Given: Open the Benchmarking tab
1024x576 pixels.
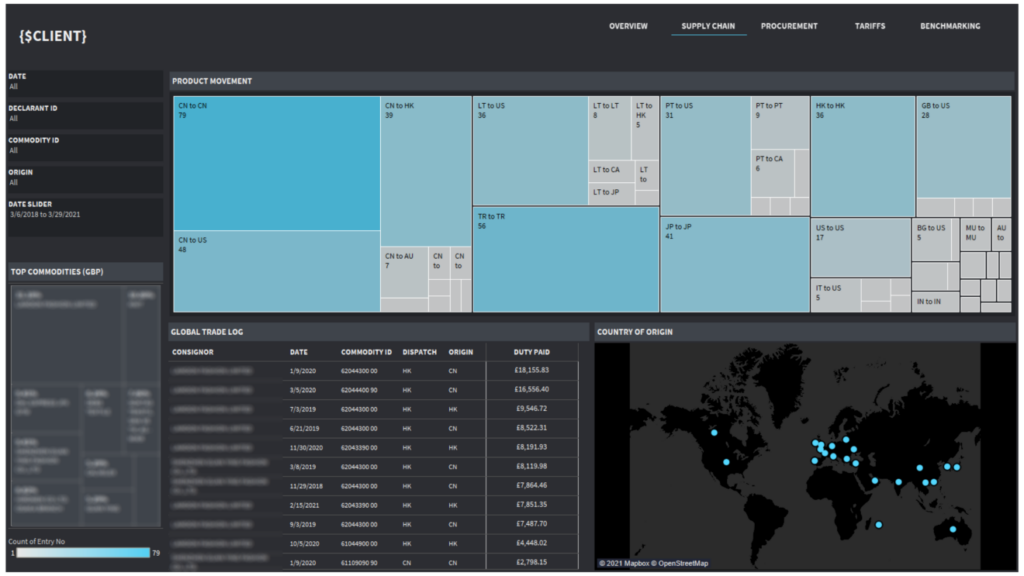Looking at the screenshot, I should [x=950, y=26].
